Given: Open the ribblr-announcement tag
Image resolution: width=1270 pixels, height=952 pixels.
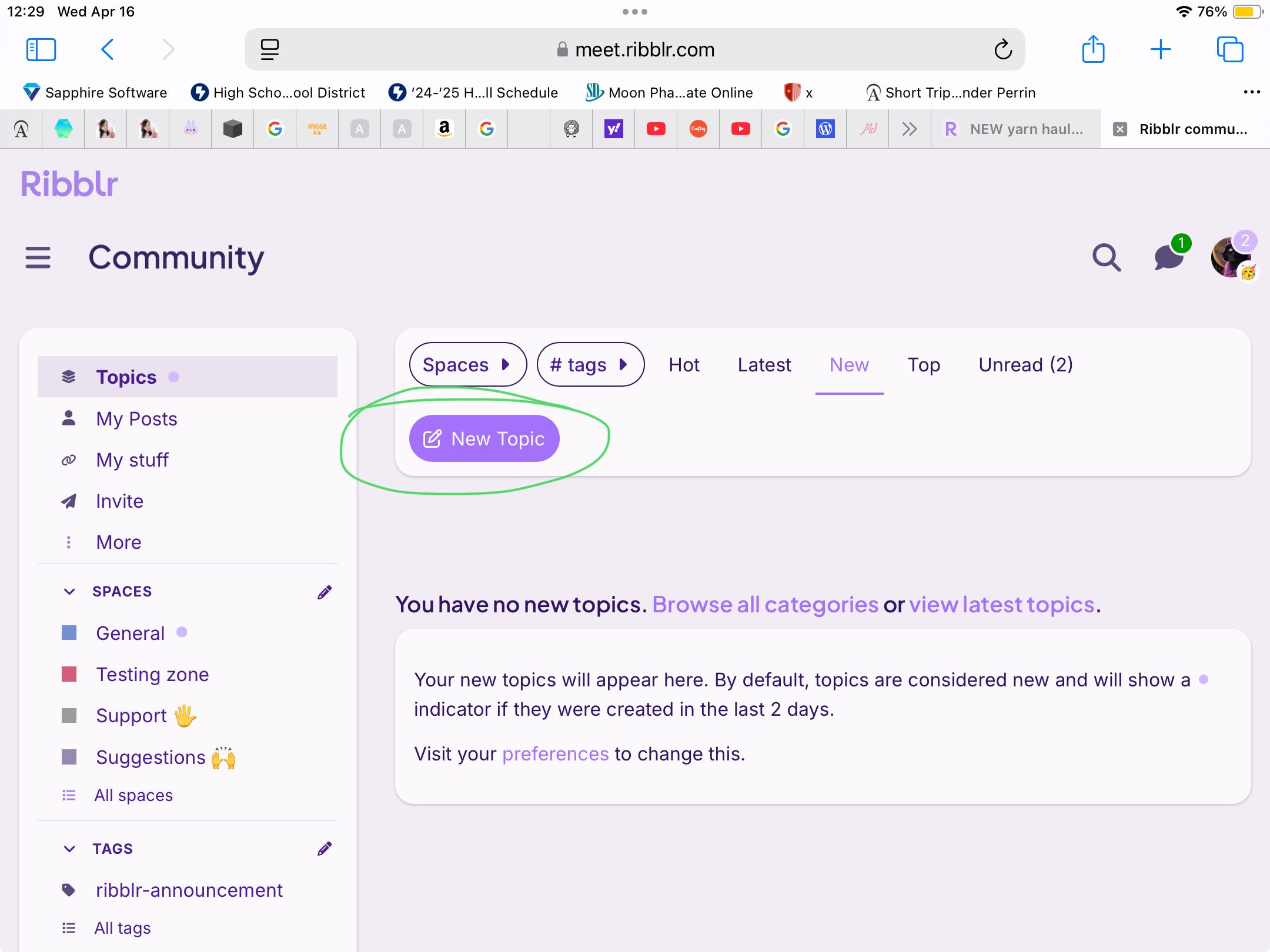Looking at the screenshot, I should (x=189, y=890).
